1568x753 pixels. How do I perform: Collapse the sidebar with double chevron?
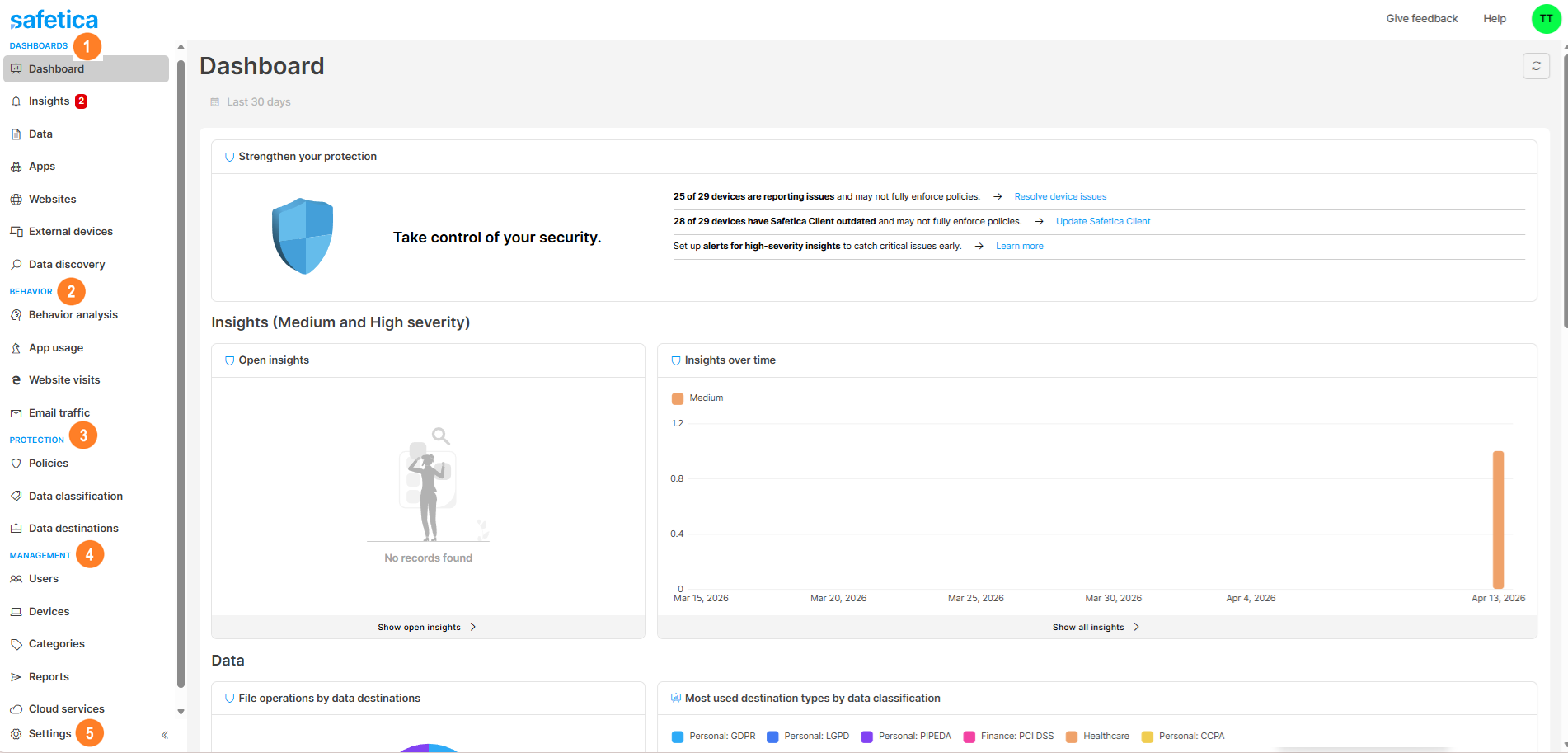click(x=165, y=735)
